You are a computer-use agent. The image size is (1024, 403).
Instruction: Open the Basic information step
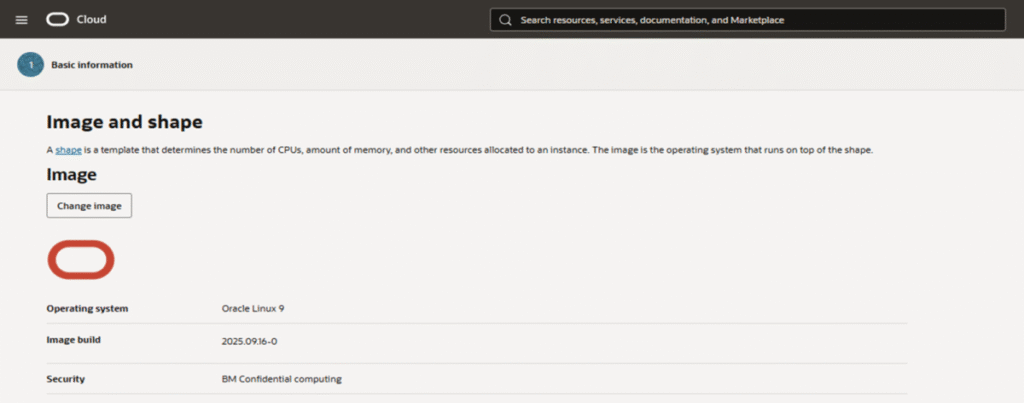[x=92, y=65]
